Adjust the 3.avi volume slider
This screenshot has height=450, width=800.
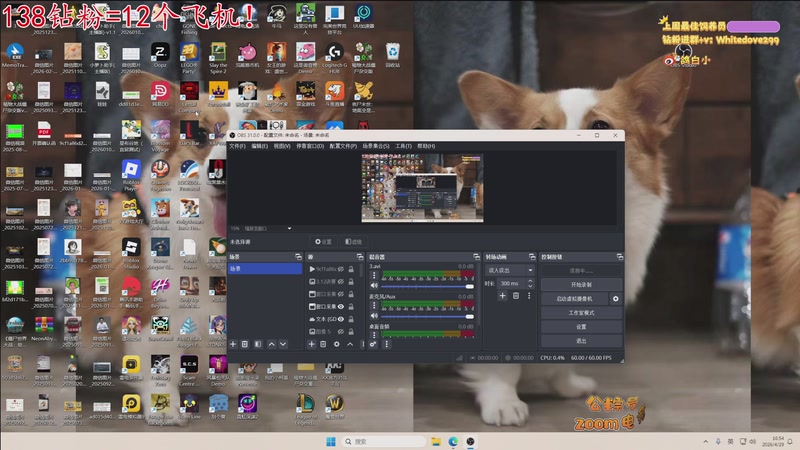coord(428,286)
